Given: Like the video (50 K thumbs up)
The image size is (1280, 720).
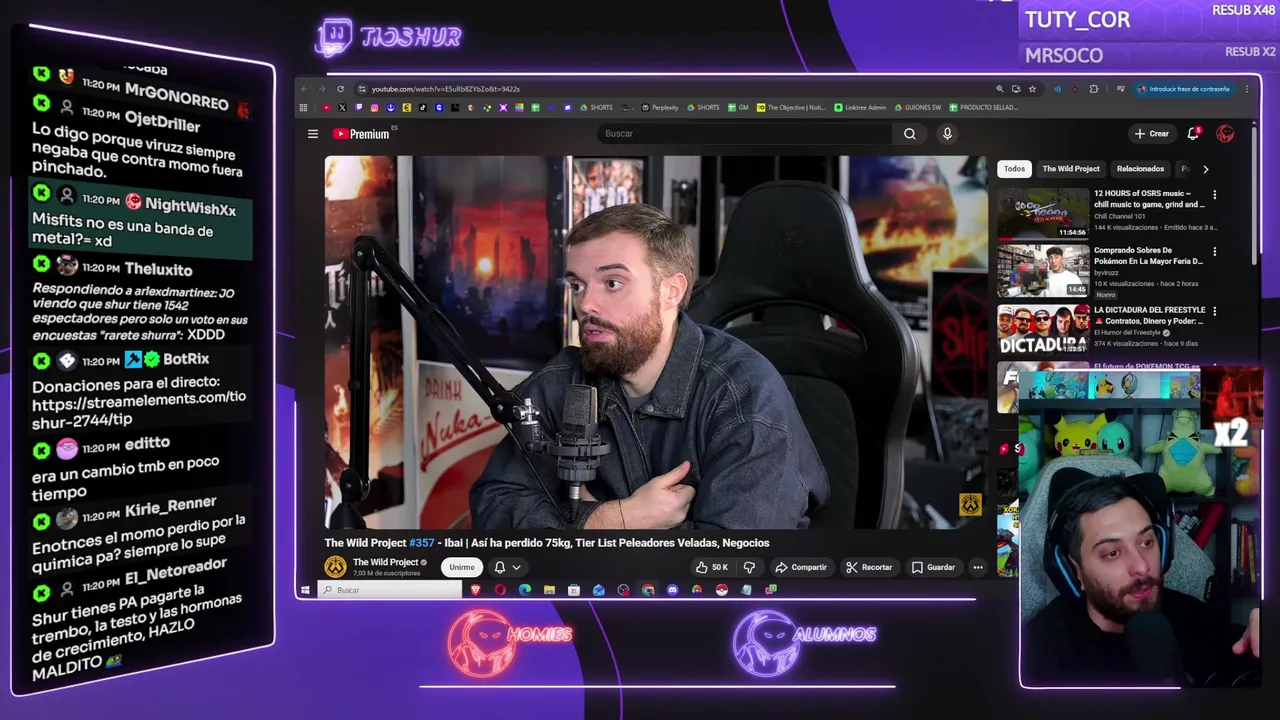Looking at the screenshot, I should click(x=711, y=568).
